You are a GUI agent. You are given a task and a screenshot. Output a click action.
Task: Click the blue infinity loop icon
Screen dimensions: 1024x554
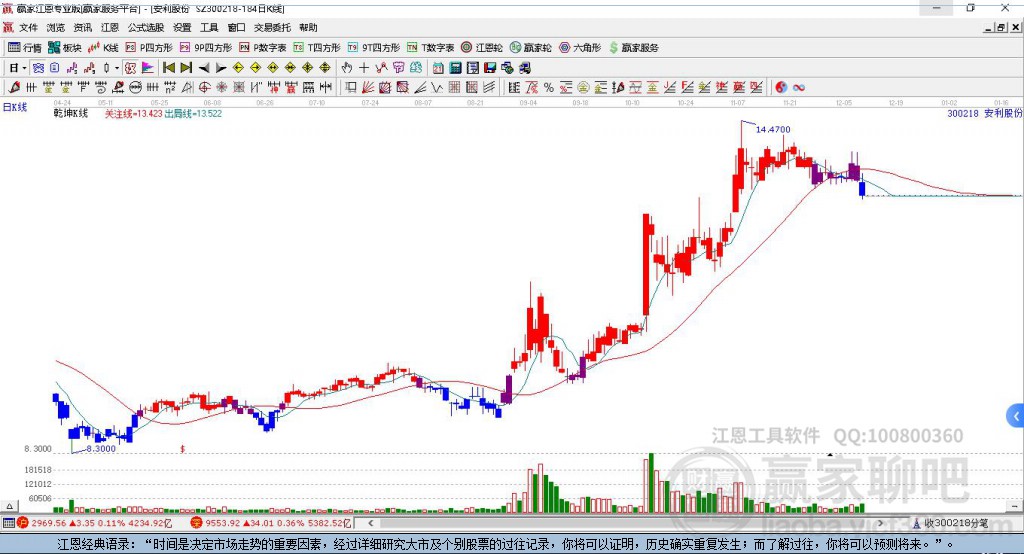[x=799, y=87]
